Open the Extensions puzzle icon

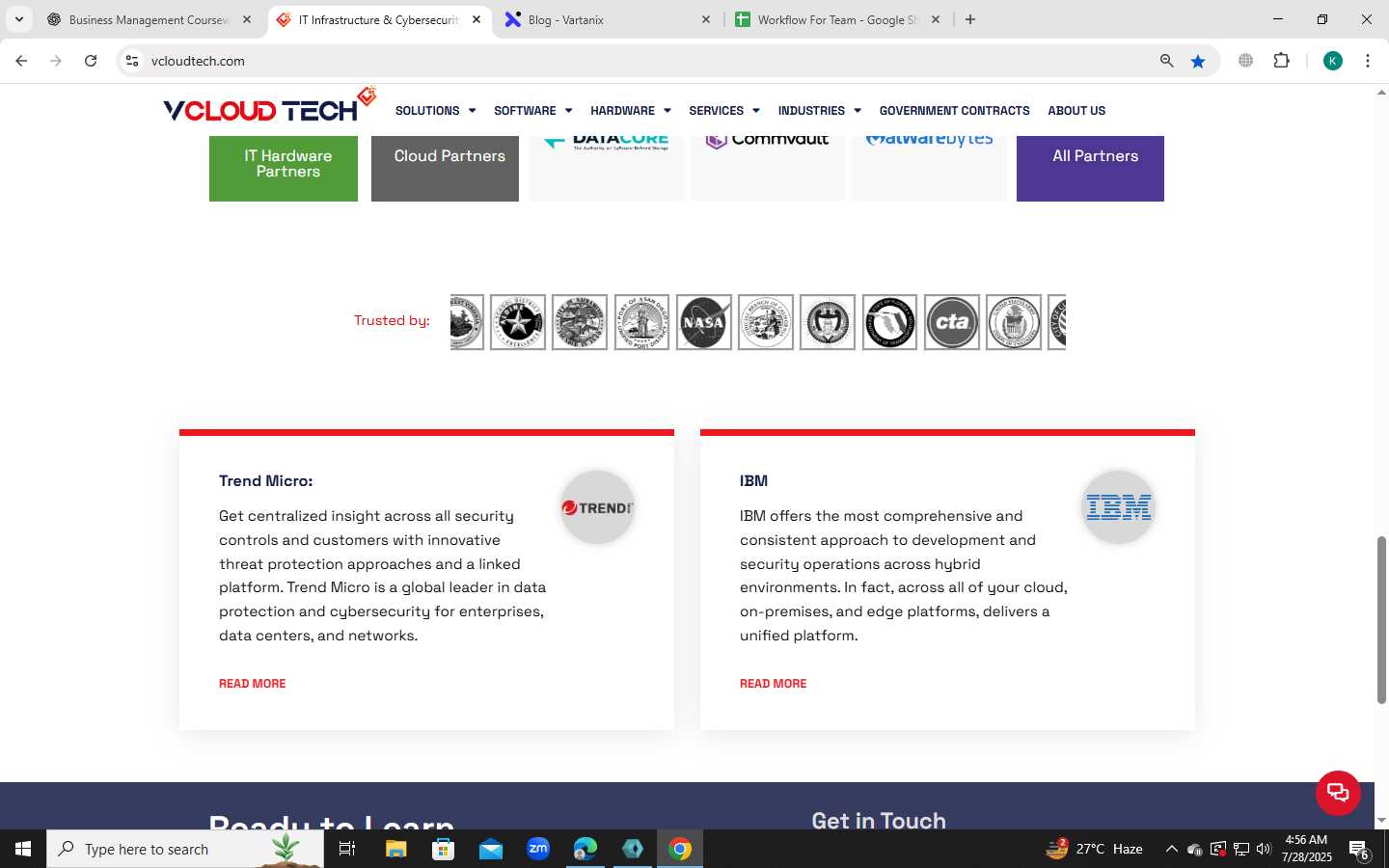[x=1281, y=61]
